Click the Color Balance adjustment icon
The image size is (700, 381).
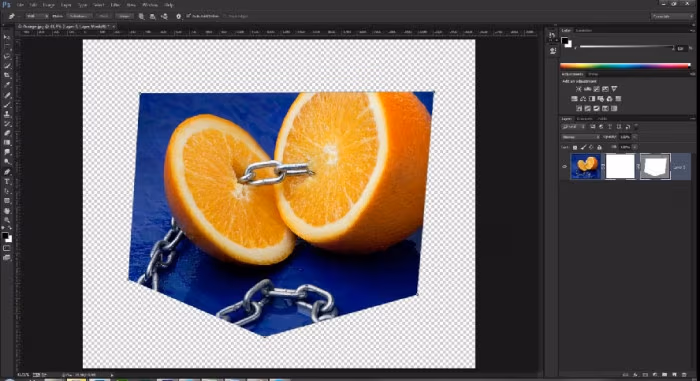583,99
